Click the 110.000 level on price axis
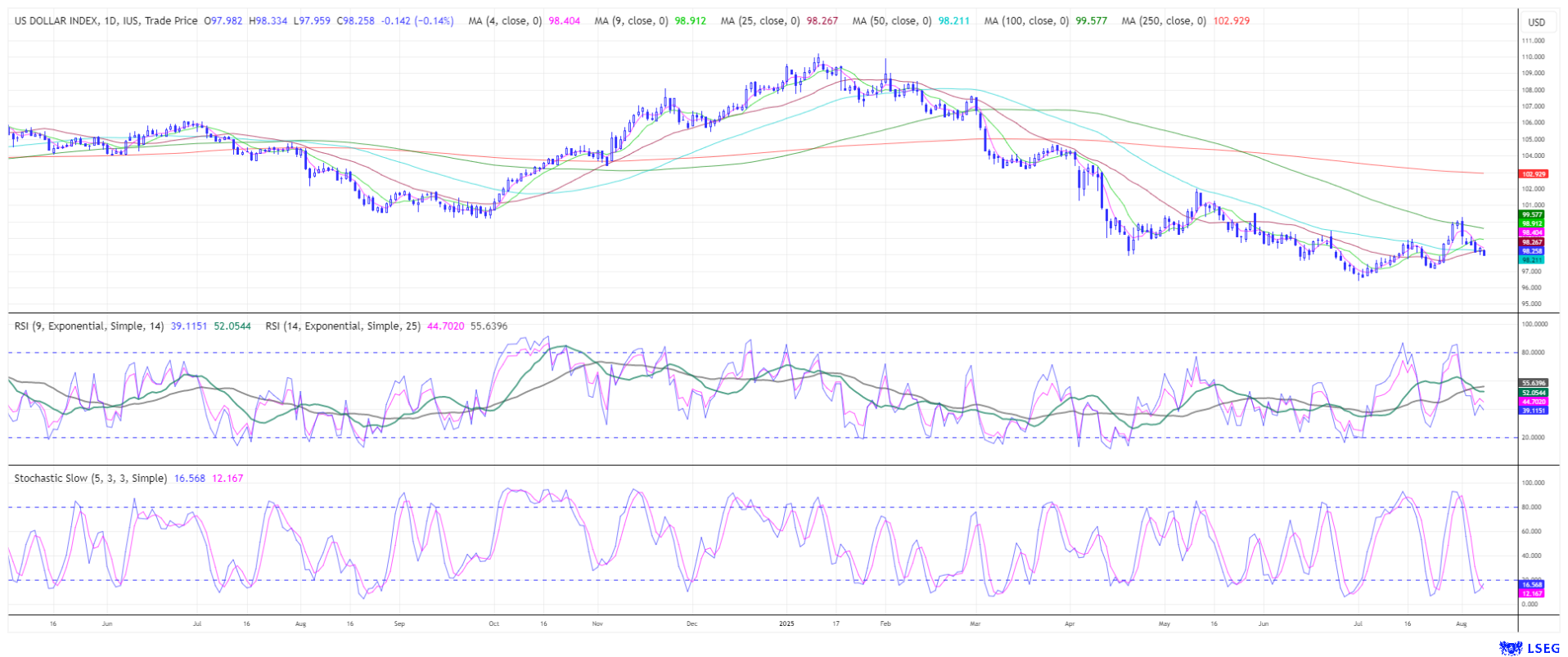 [1533, 57]
